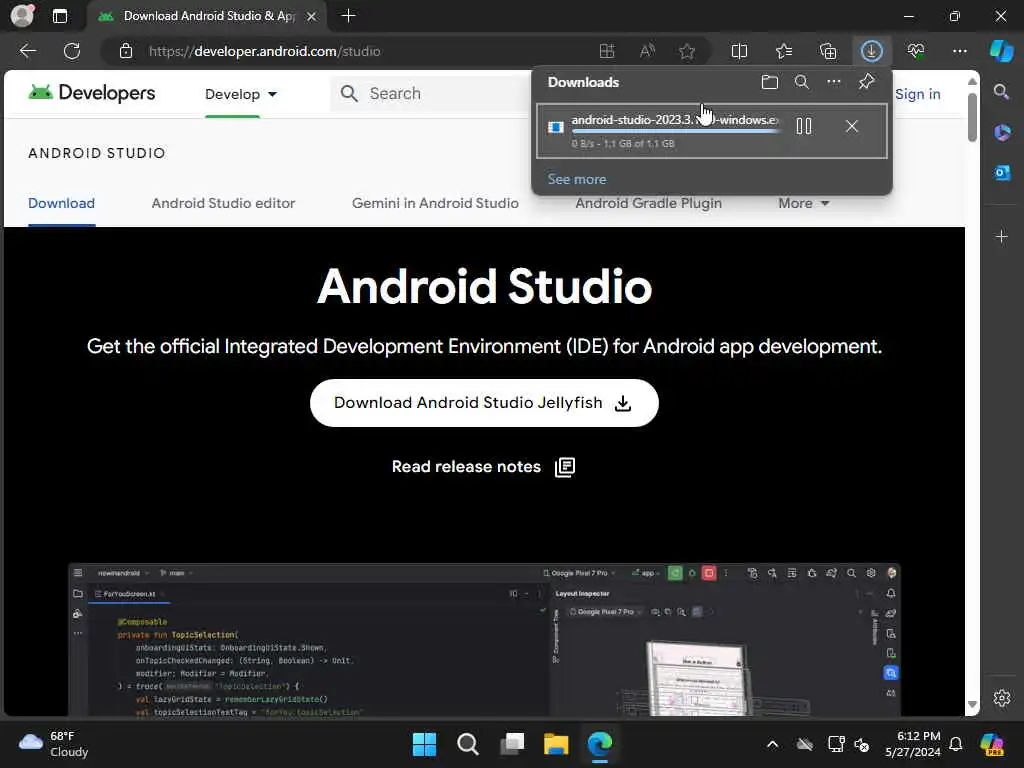Viewport: 1024px width, 768px height.
Task: Cancel the android-studio download
Action: (x=852, y=126)
